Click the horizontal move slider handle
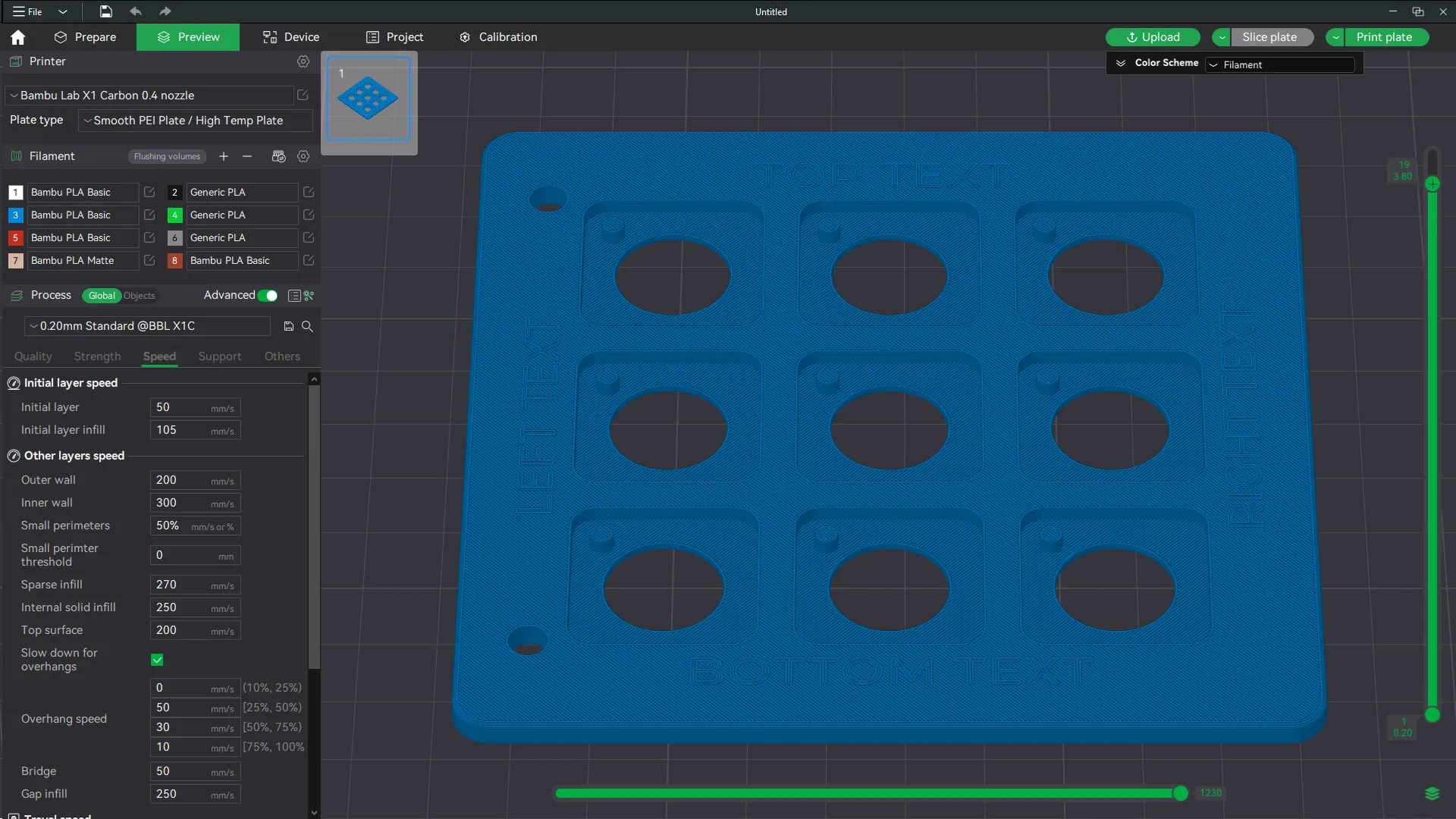This screenshot has width=1456, height=819. [x=1180, y=793]
